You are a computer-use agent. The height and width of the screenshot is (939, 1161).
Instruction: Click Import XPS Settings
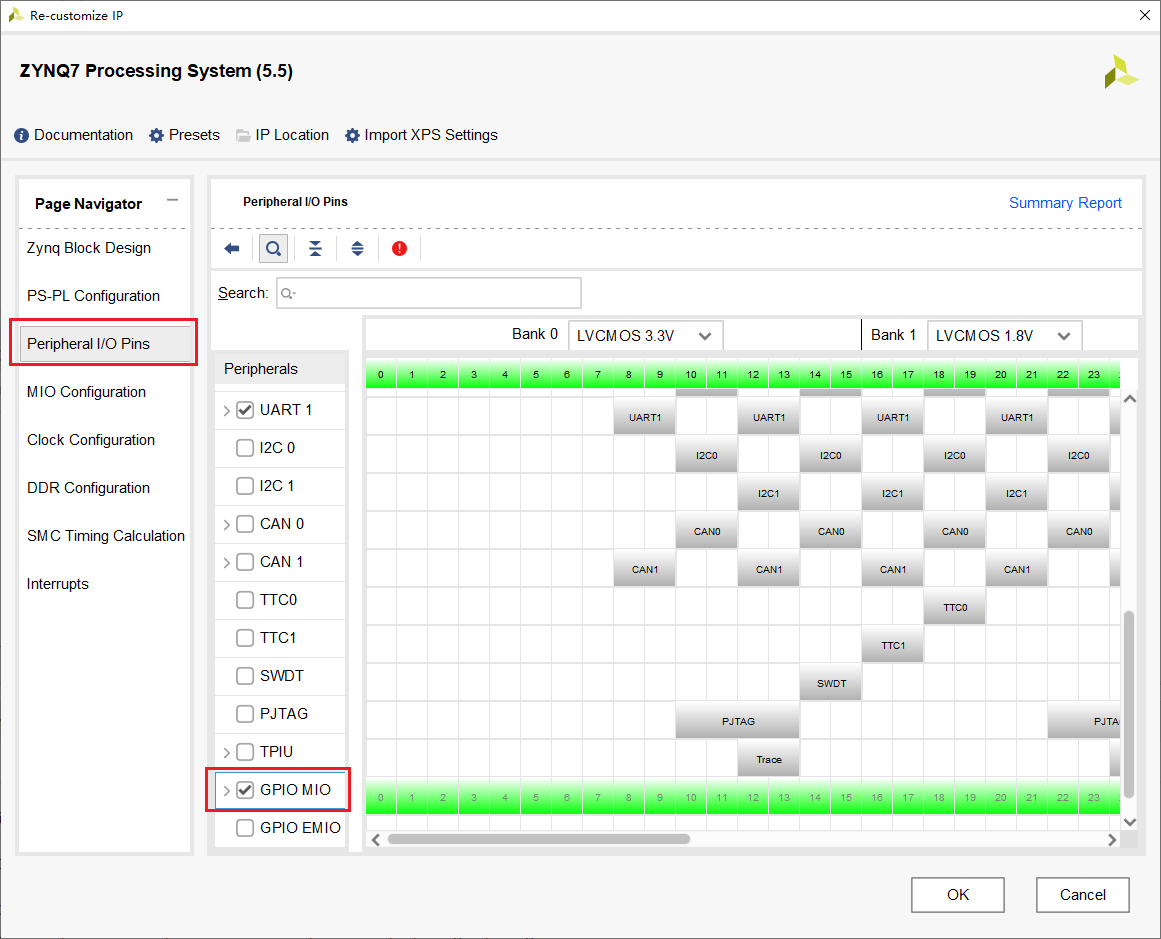coord(421,135)
